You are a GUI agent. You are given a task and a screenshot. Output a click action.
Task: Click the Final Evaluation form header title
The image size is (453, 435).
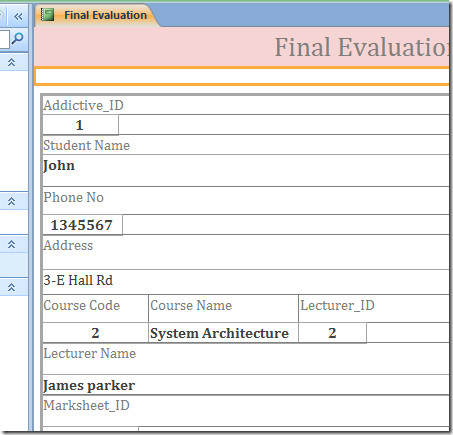coord(362,47)
